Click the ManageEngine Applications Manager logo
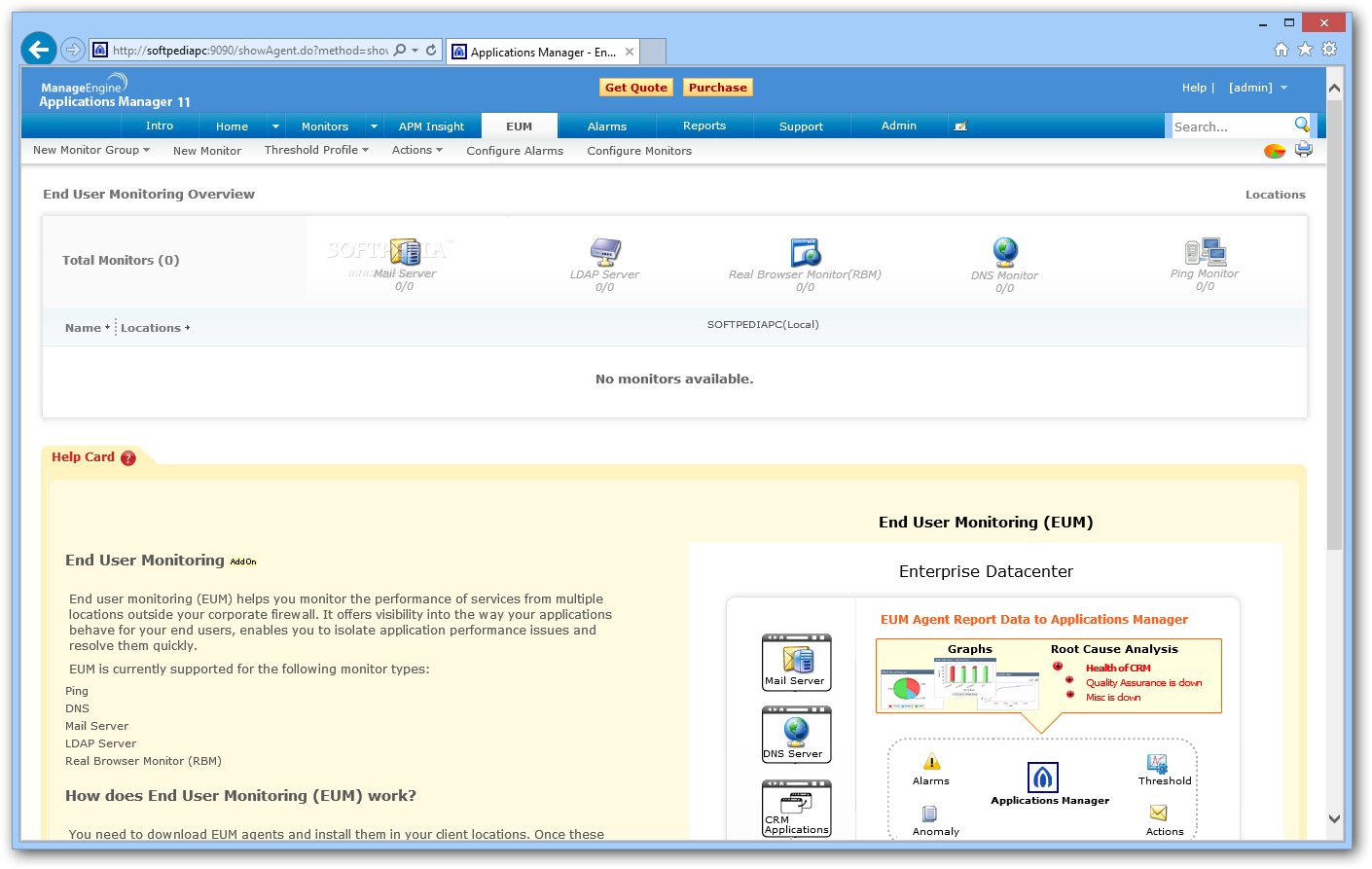Viewport: 1372px width, 869px height. (115, 91)
